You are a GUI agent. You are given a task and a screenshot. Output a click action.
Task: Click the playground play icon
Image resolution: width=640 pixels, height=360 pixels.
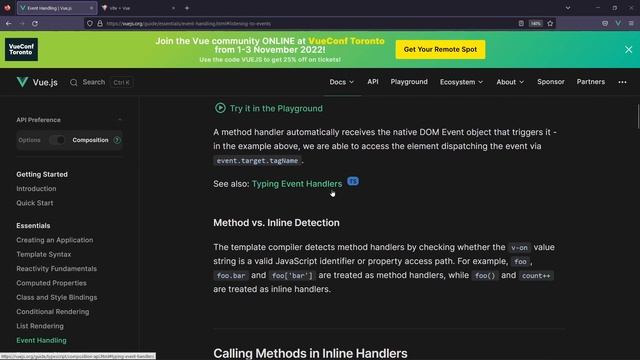[x=220, y=108]
